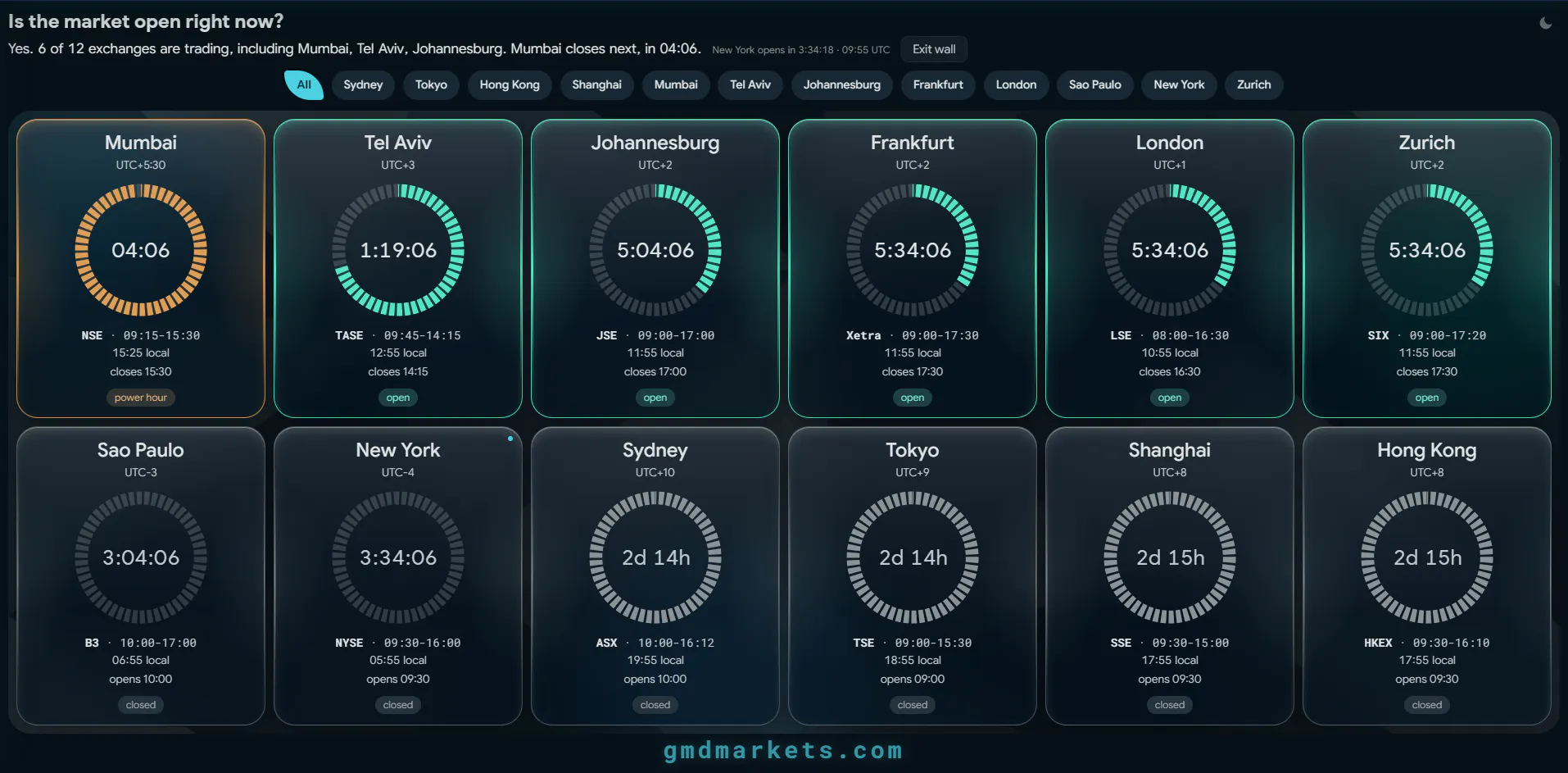1568x773 pixels.
Task: Show only the New York chip
Action: [1179, 84]
